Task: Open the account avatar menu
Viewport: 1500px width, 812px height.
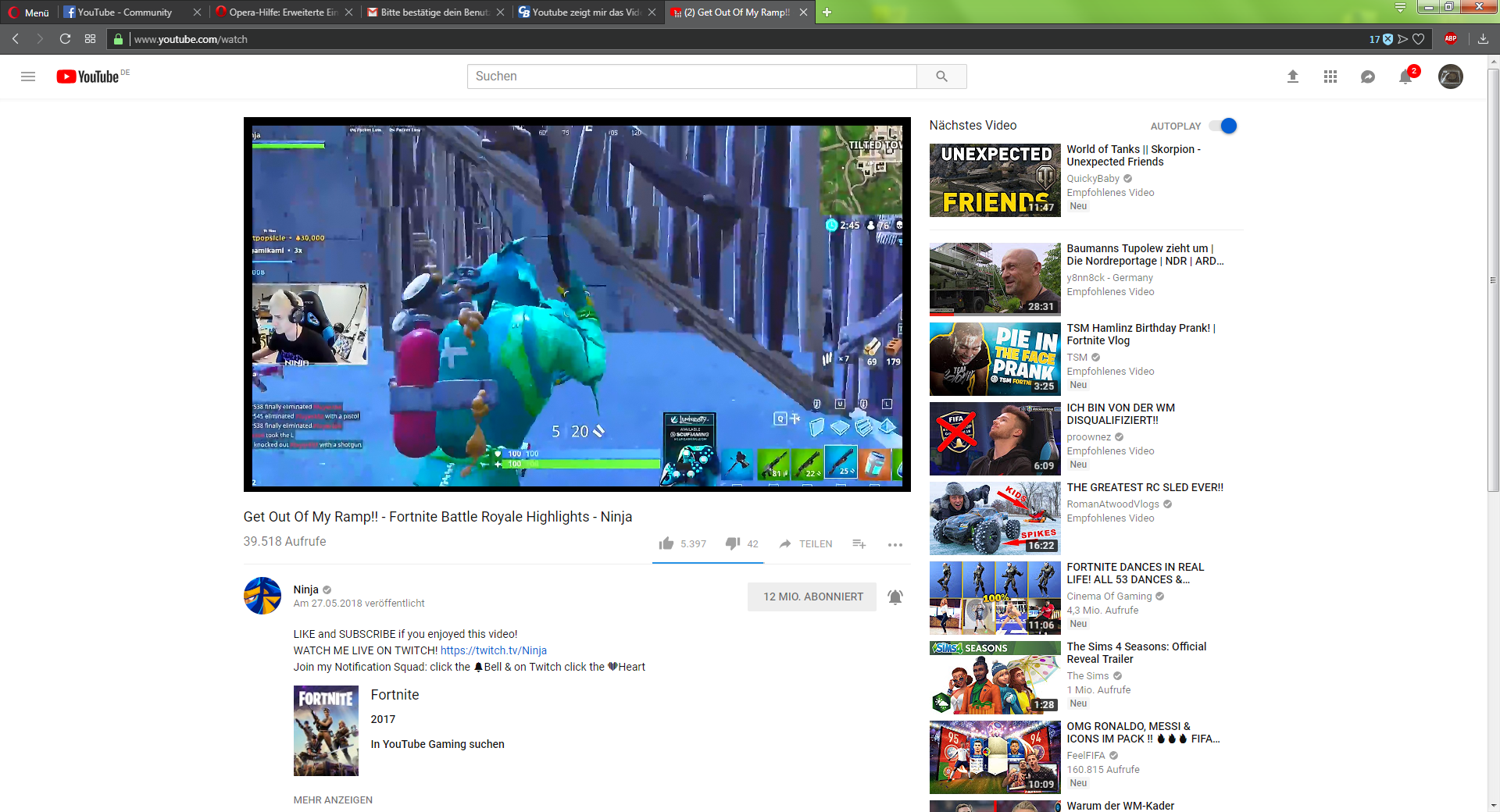Action: point(1451,76)
